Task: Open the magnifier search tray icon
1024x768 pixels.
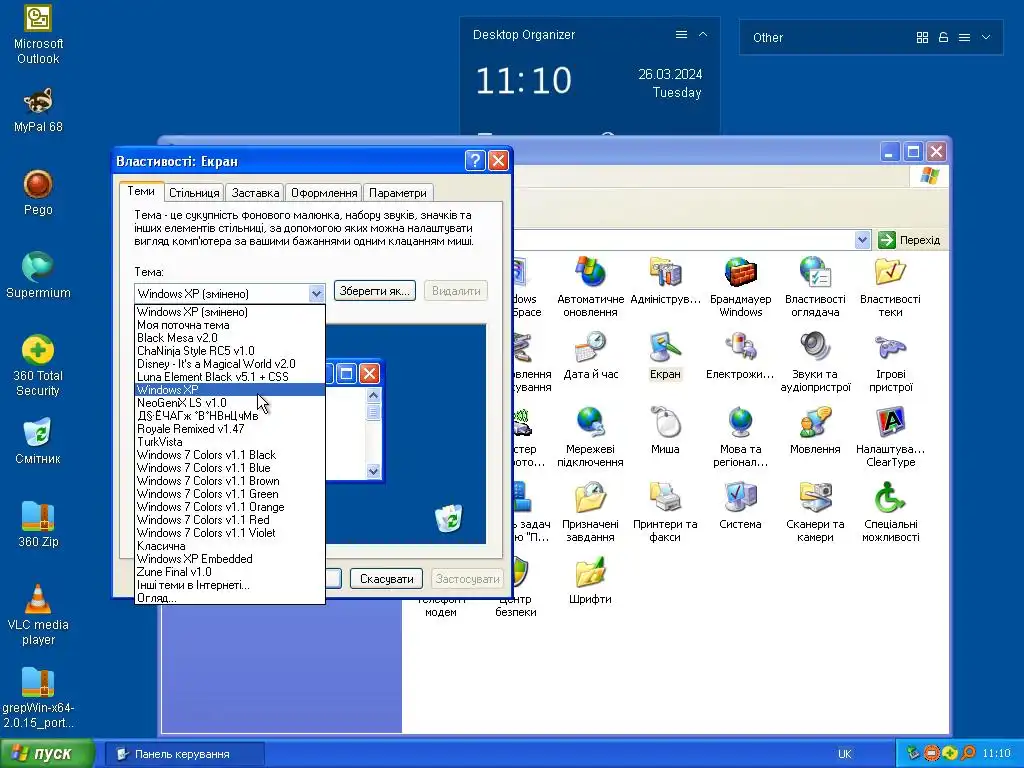Action: (x=968, y=753)
